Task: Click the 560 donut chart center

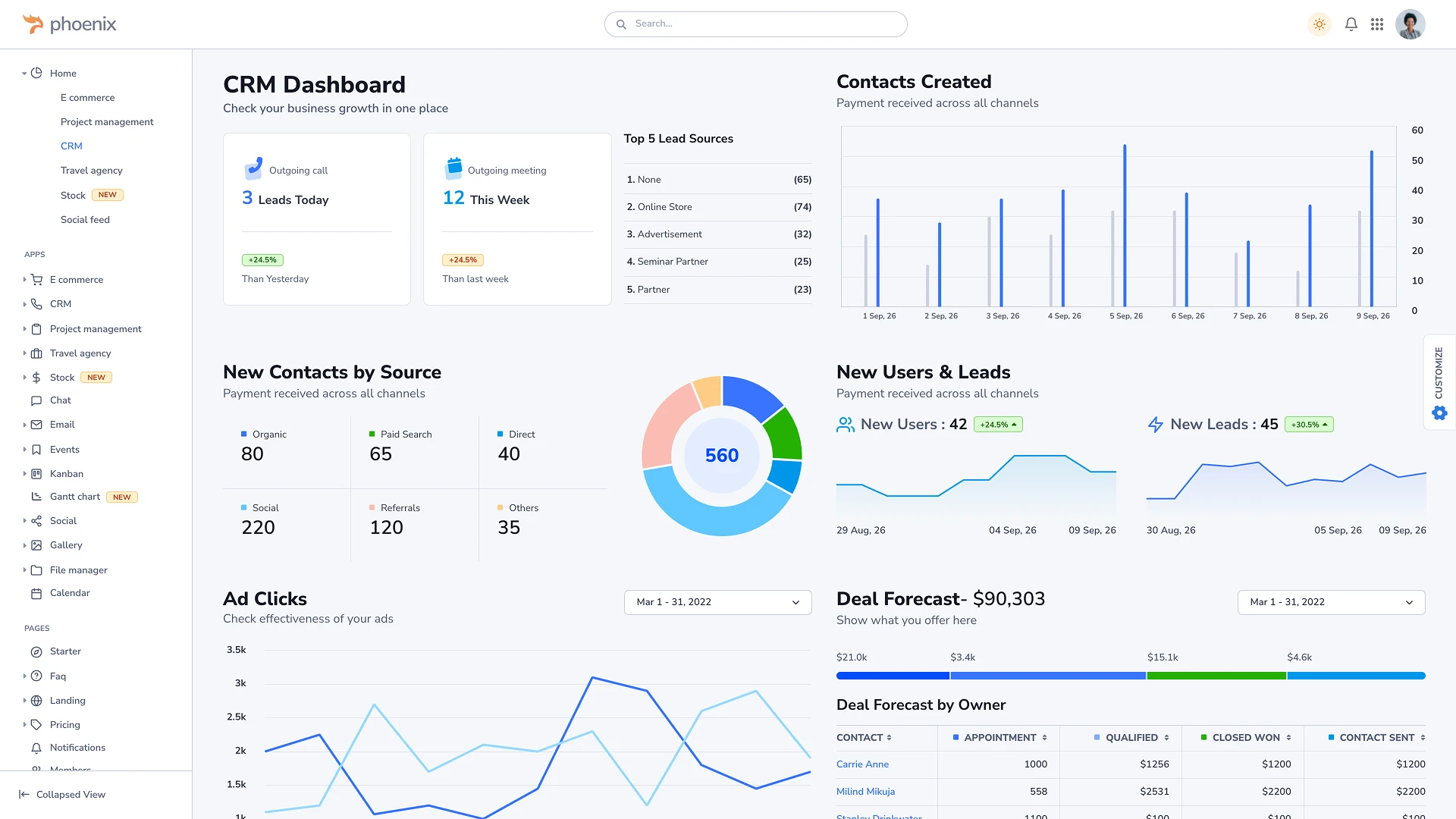Action: (722, 456)
